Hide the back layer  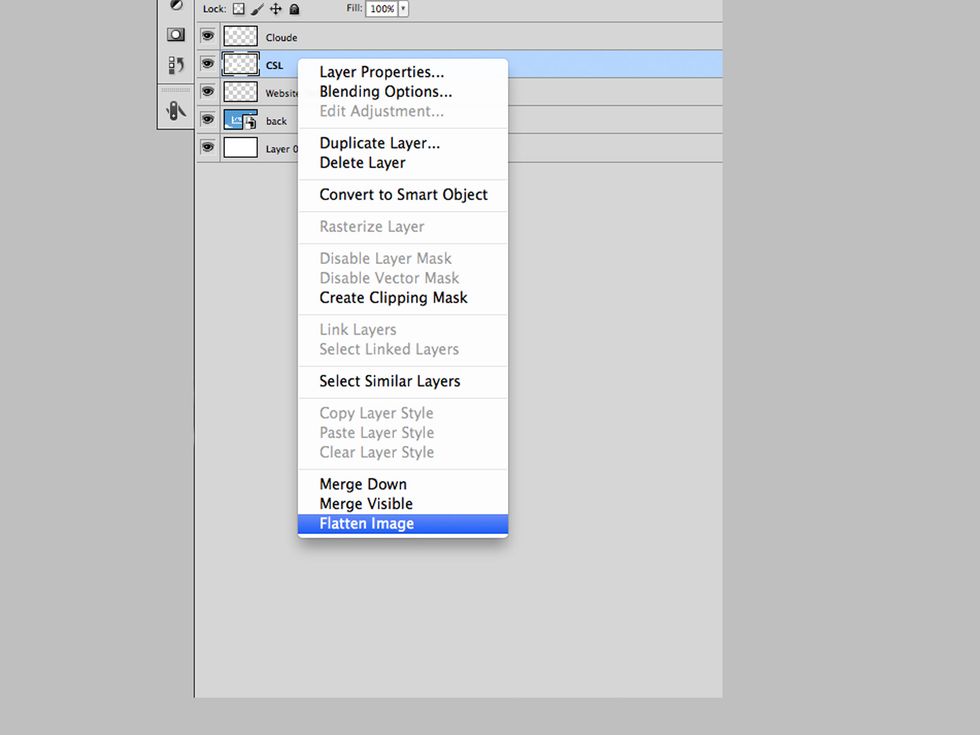[208, 119]
